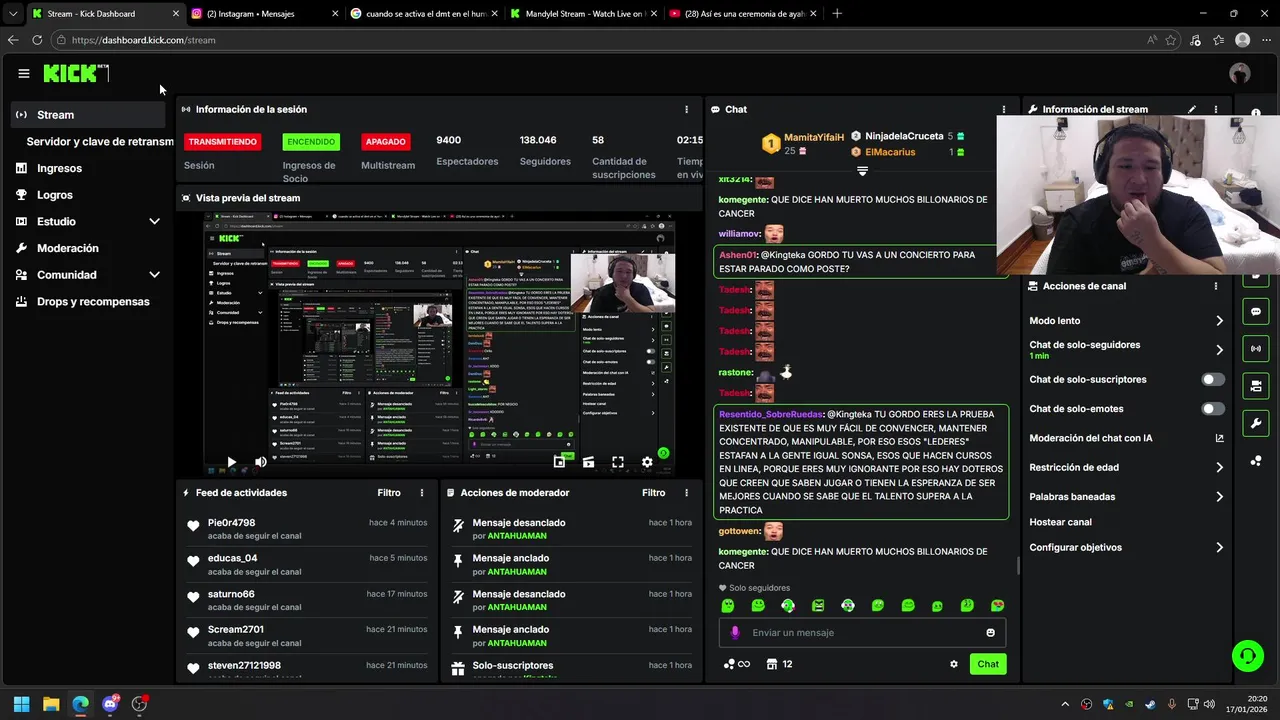This screenshot has height=720, width=1280.
Task: Open Windows Start button on taskbar
Action: tap(21, 704)
